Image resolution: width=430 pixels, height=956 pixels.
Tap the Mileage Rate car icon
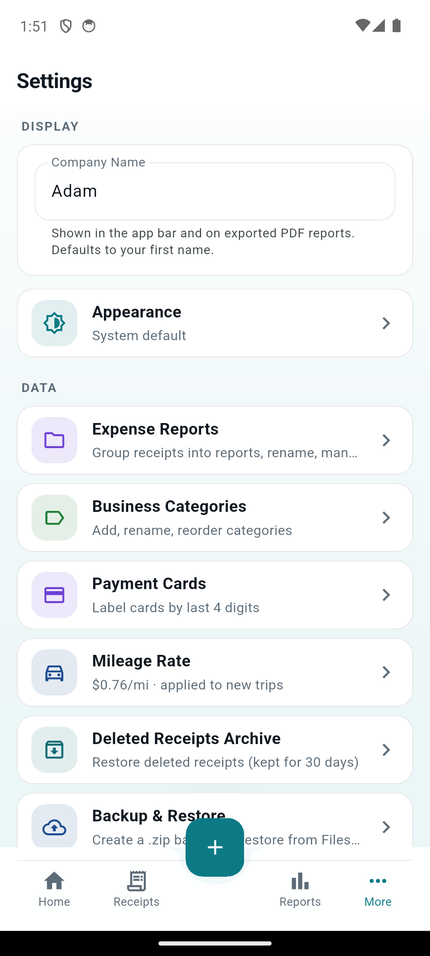point(54,672)
